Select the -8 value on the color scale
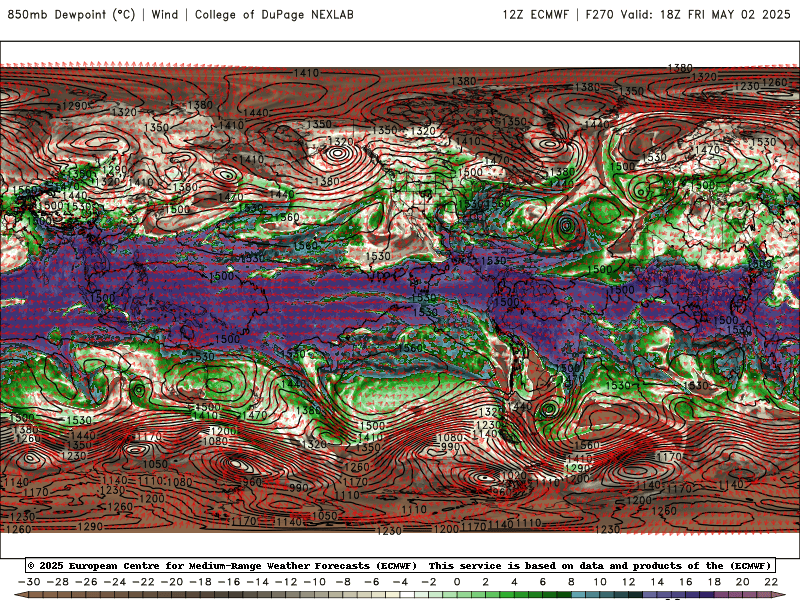Screen dimensions: 800x600 (x=343, y=582)
